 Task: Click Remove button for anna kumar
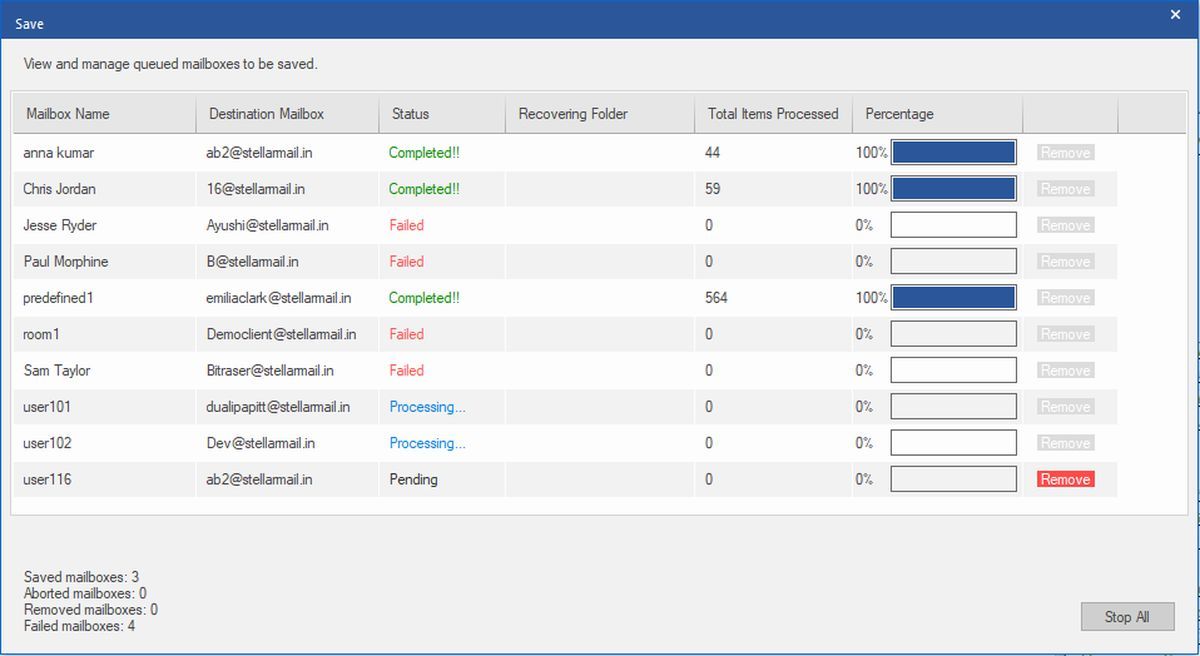1065,153
